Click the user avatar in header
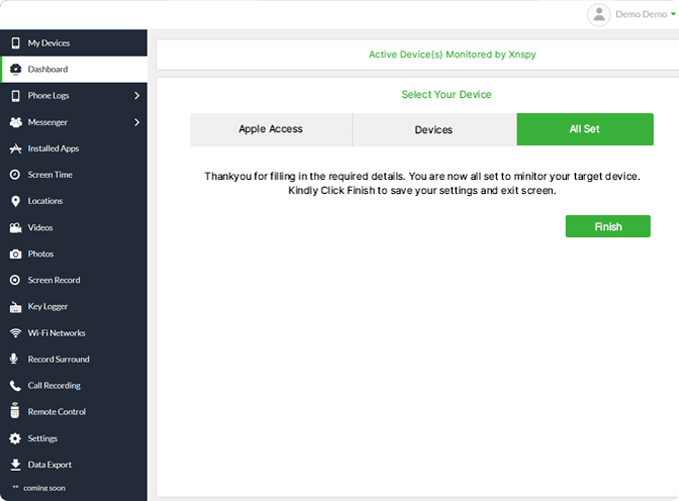The width and height of the screenshot is (679, 501). 599,14
